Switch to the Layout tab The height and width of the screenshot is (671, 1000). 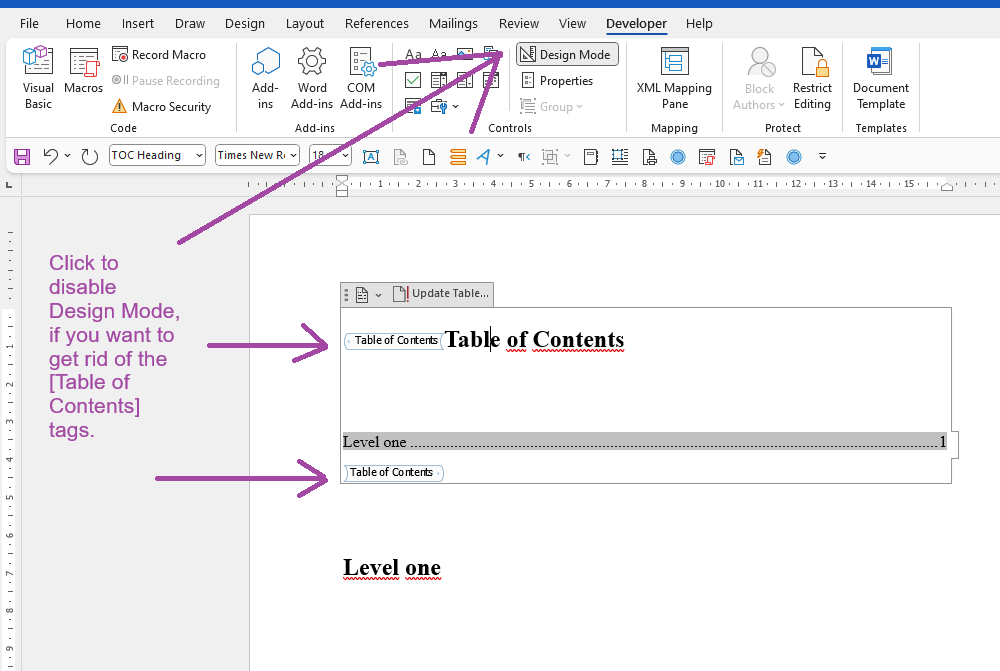click(x=305, y=24)
